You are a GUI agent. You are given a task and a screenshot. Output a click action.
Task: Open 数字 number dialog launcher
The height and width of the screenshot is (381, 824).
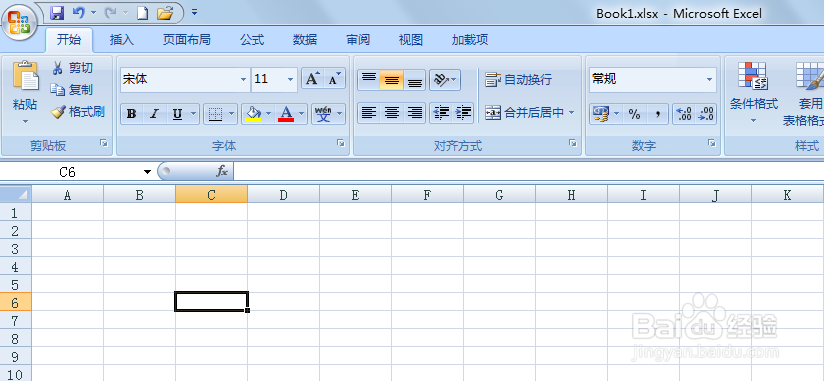[712, 143]
